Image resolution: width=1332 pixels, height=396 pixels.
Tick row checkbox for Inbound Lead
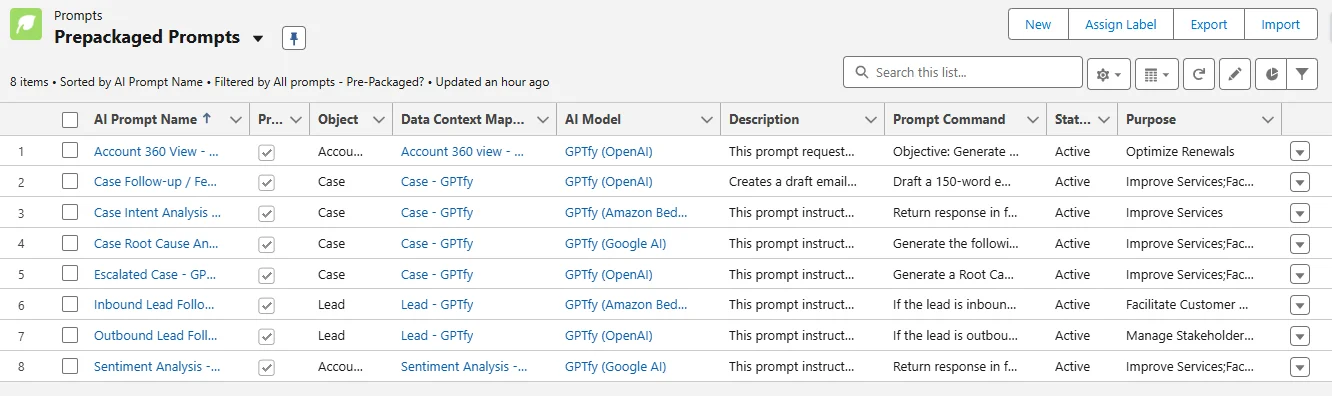coord(70,305)
